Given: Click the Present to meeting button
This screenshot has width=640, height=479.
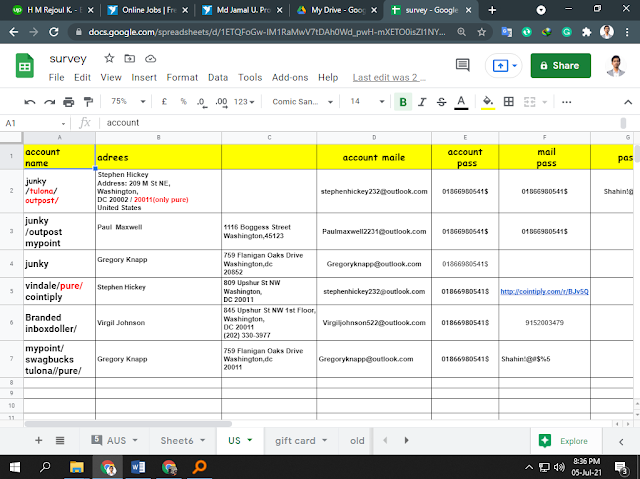Looking at the screenshot, I should point(504,65).
